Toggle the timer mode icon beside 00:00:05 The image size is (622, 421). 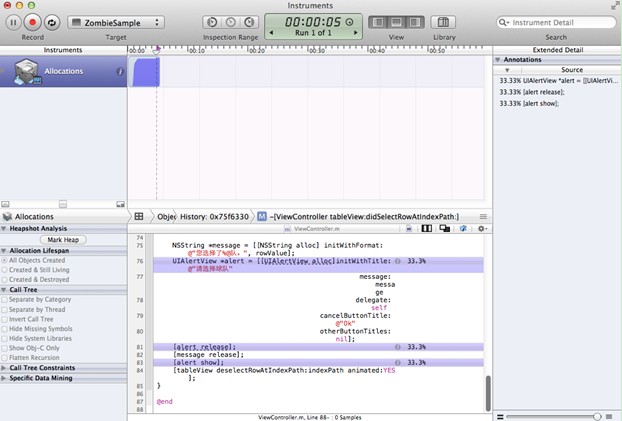(x=349, y=22)
